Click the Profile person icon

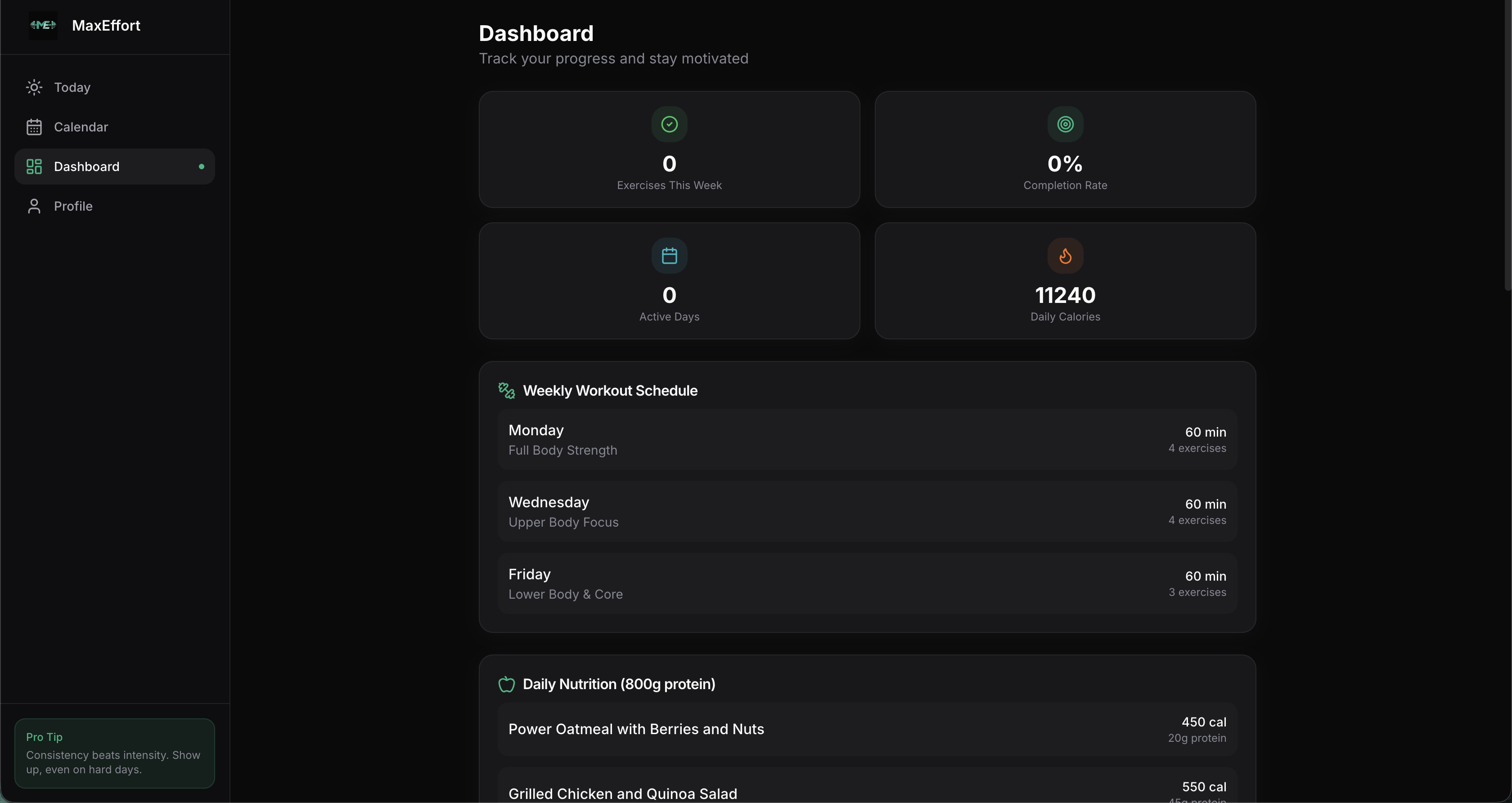click(34, 206)
